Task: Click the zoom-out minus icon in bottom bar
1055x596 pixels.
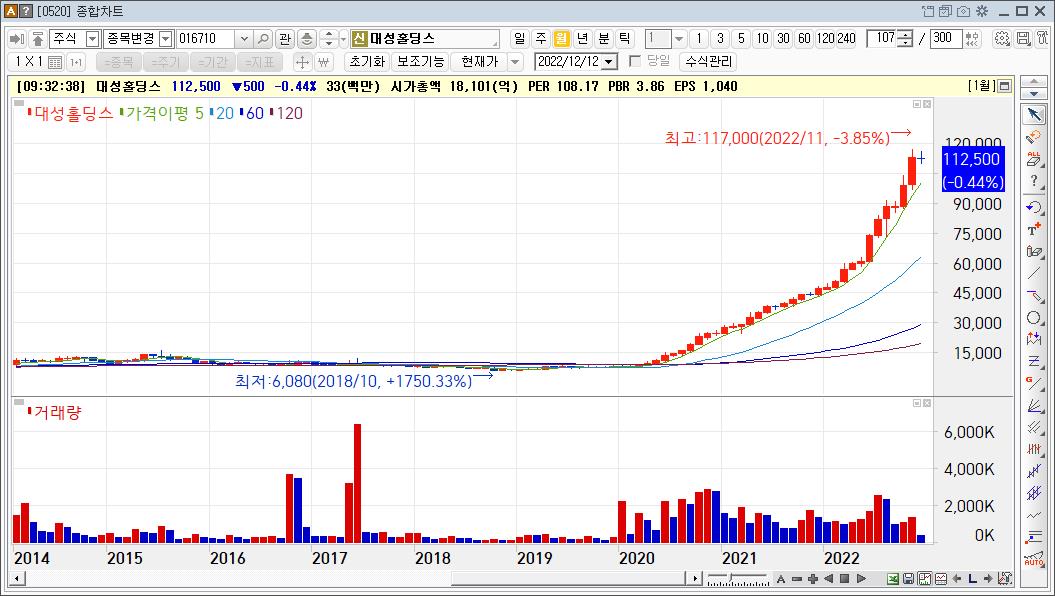Action: (797, 579)
